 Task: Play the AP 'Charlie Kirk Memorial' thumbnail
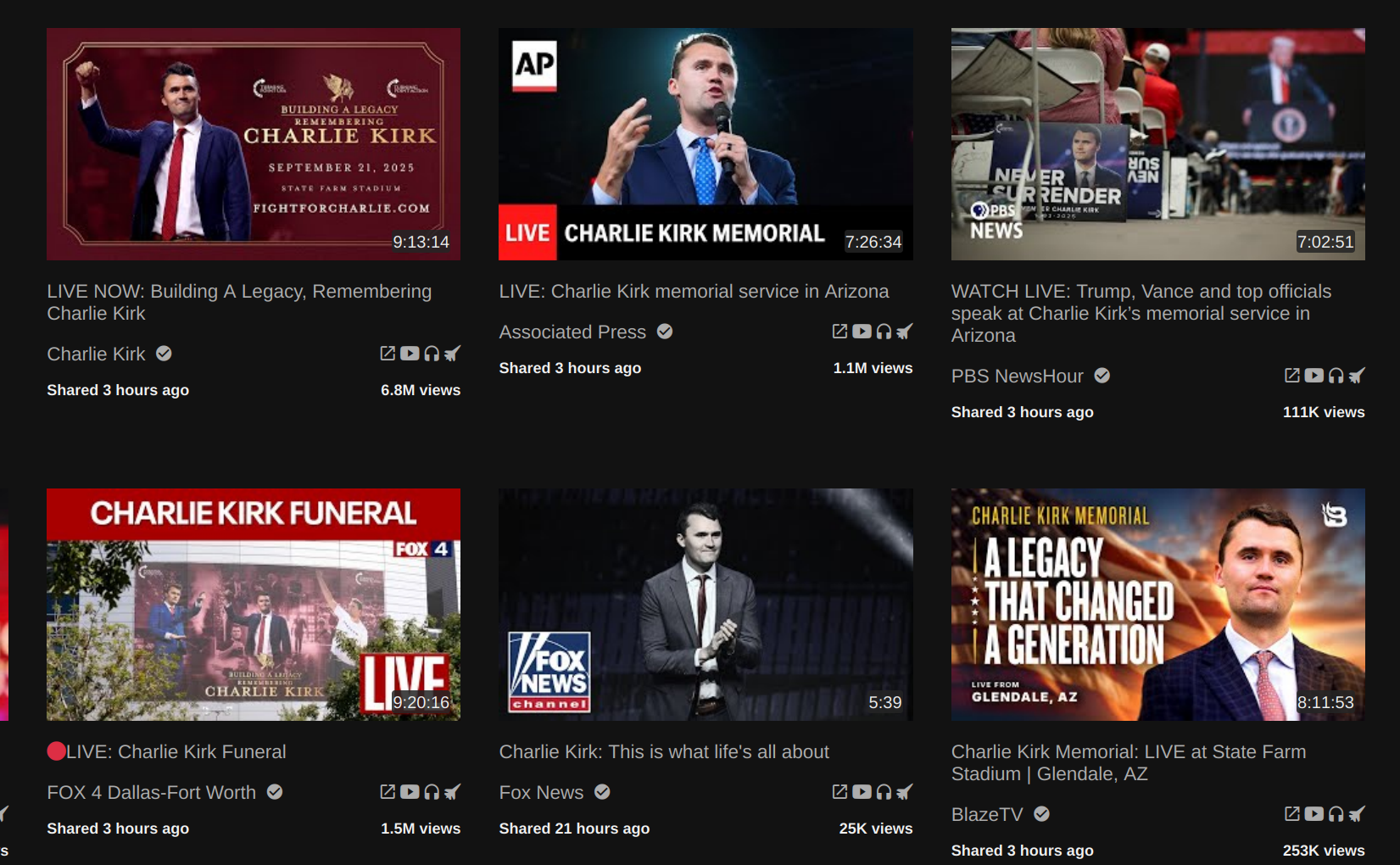click(706, 144)
